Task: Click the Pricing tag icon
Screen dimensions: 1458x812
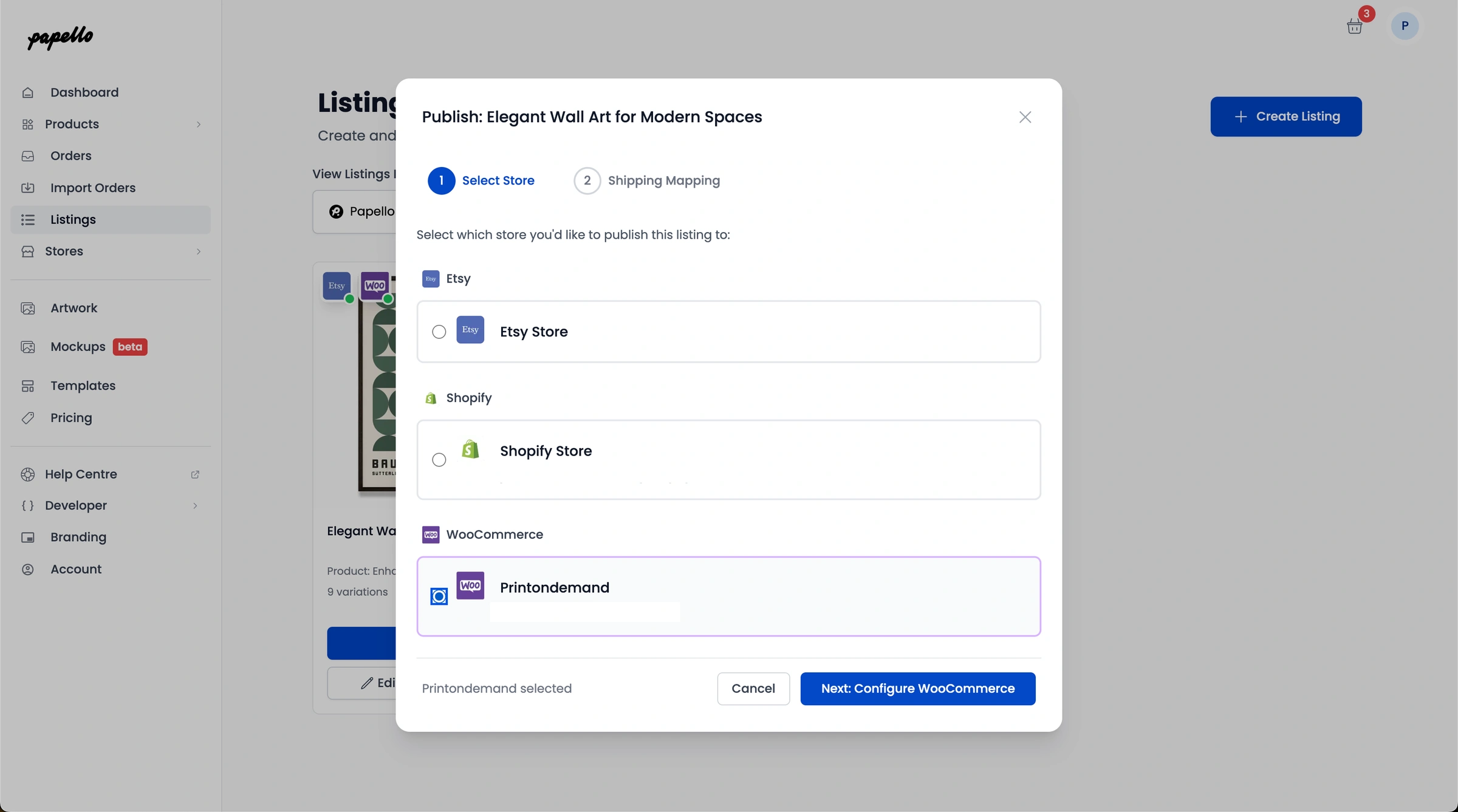Action: (29, 418)
